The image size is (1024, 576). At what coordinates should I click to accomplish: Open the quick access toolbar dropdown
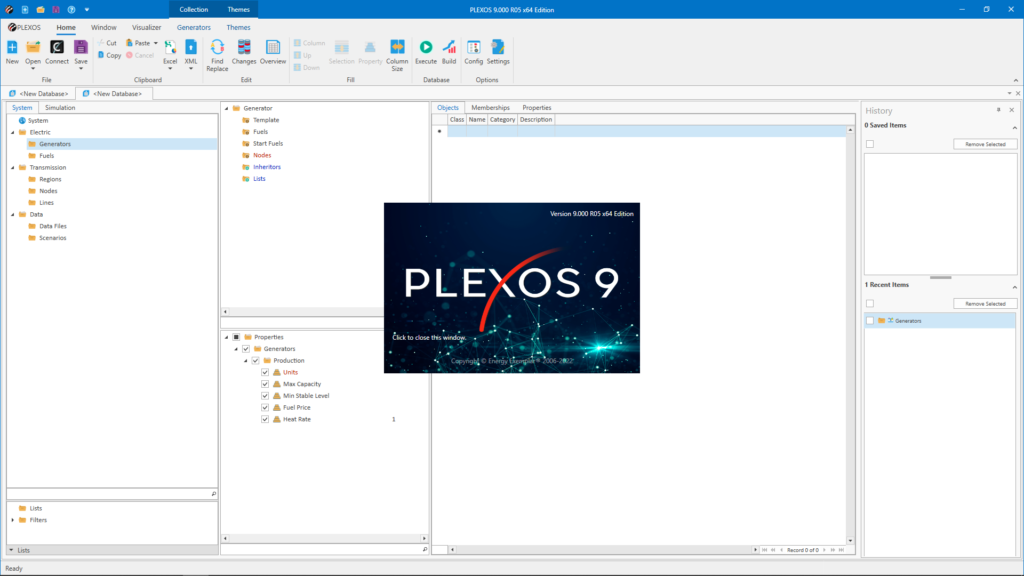click(x=87, y=10)
